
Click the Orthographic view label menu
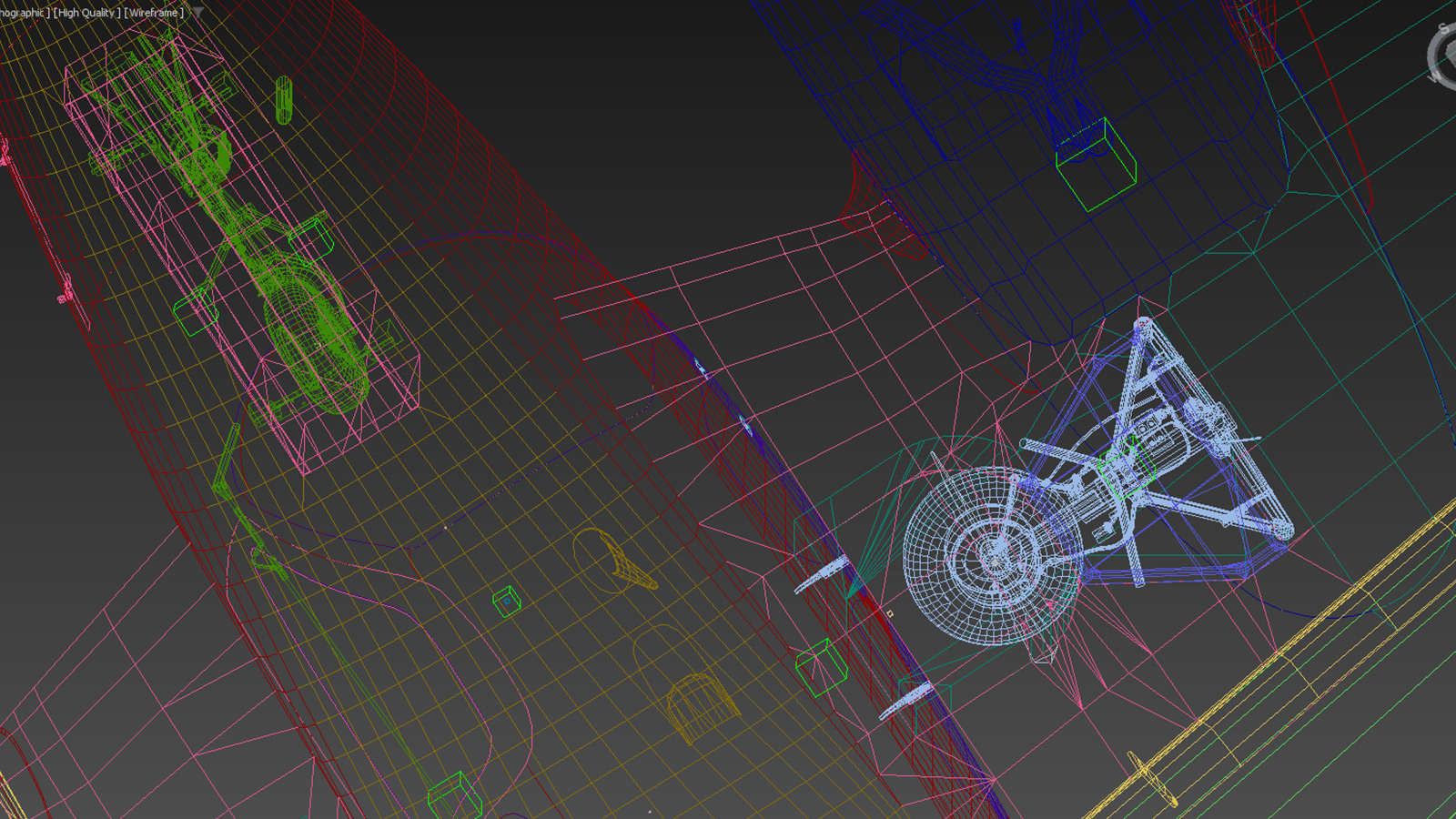(22, 13)
